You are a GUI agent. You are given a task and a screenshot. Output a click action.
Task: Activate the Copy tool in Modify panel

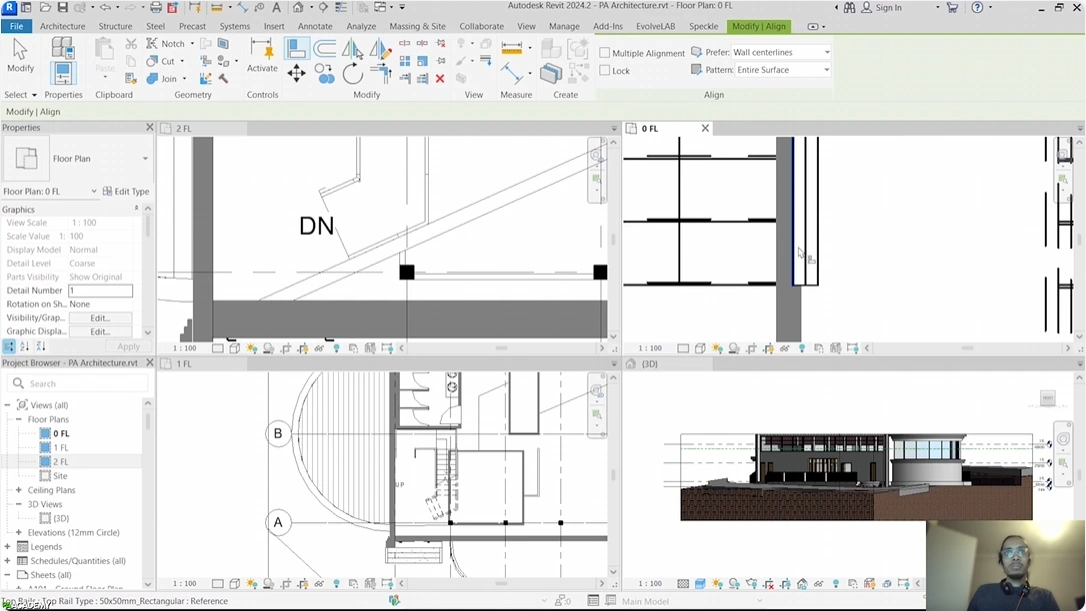pos(325,73)
